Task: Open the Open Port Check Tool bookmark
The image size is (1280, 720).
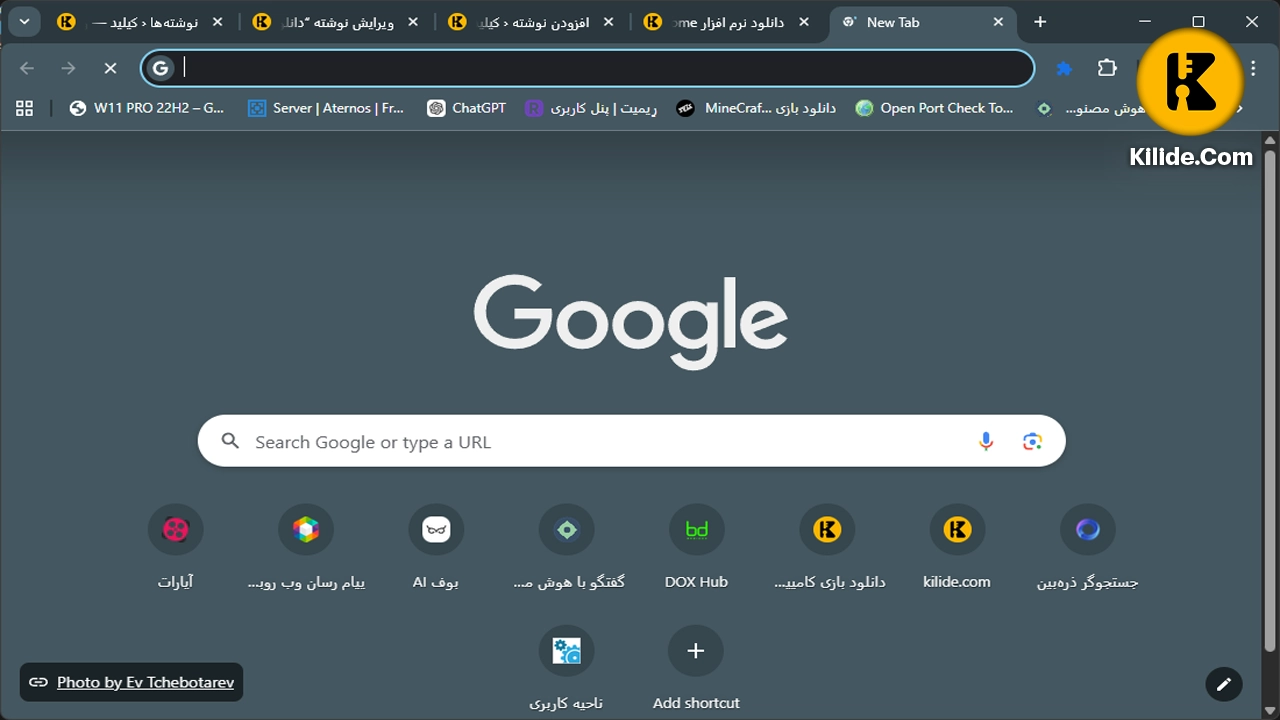Action: (935, 108)
